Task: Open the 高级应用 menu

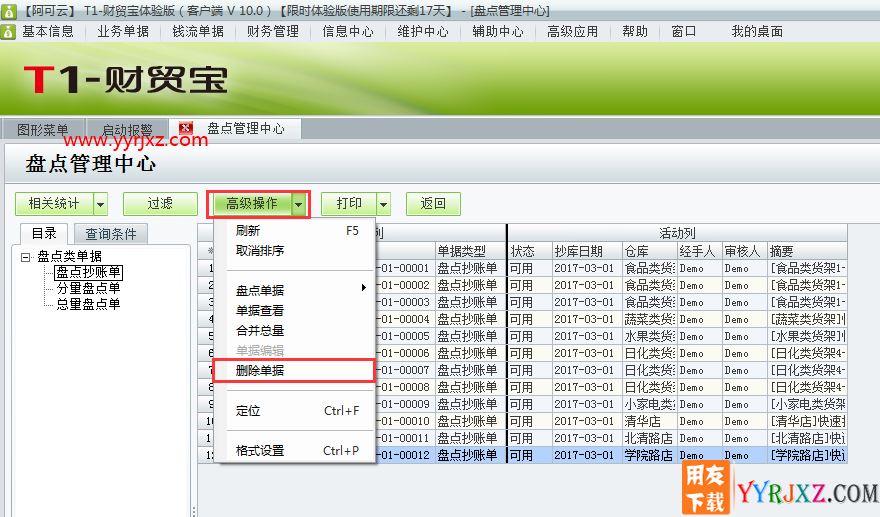Action: coord(572,31)
